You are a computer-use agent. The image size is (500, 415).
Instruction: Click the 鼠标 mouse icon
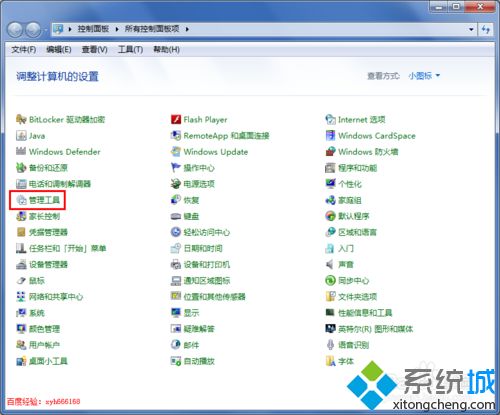click(21, 280)
